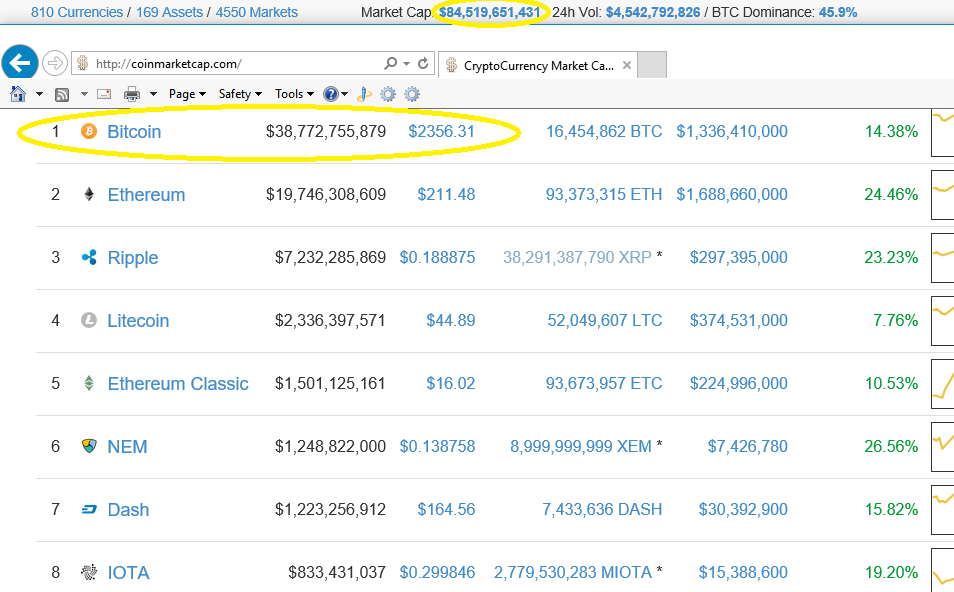Click the blue Help question icon

click(330, 94)
